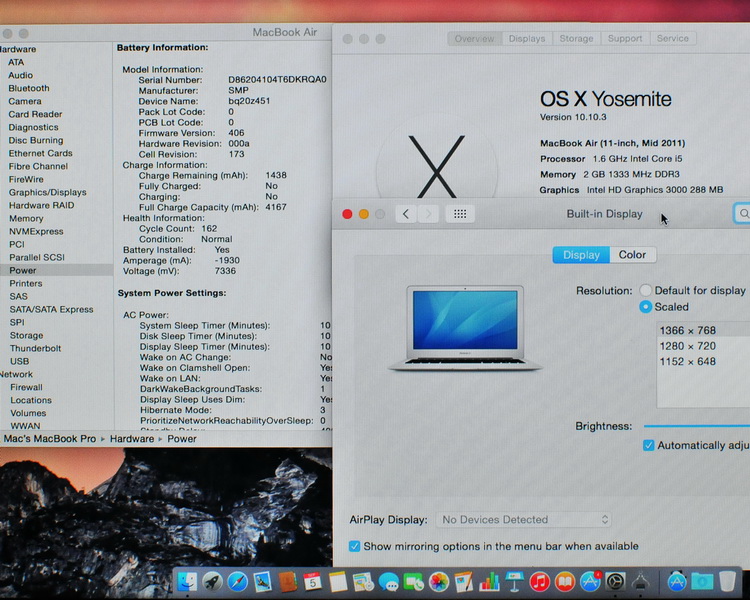
Task: Click forward arrow in System Preferences toolbar
Action: point(428,214)
